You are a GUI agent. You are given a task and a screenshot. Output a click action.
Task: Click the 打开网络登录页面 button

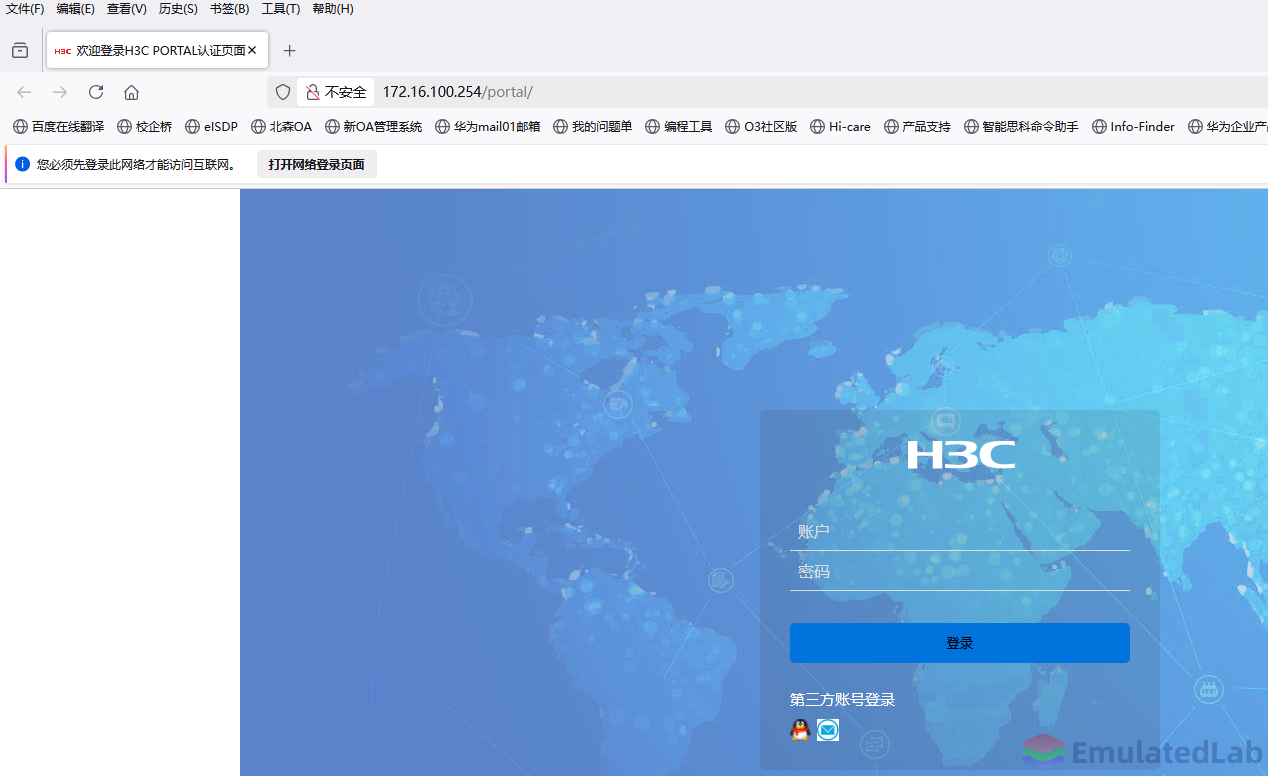pyautogui.click(x=316, y=164)
